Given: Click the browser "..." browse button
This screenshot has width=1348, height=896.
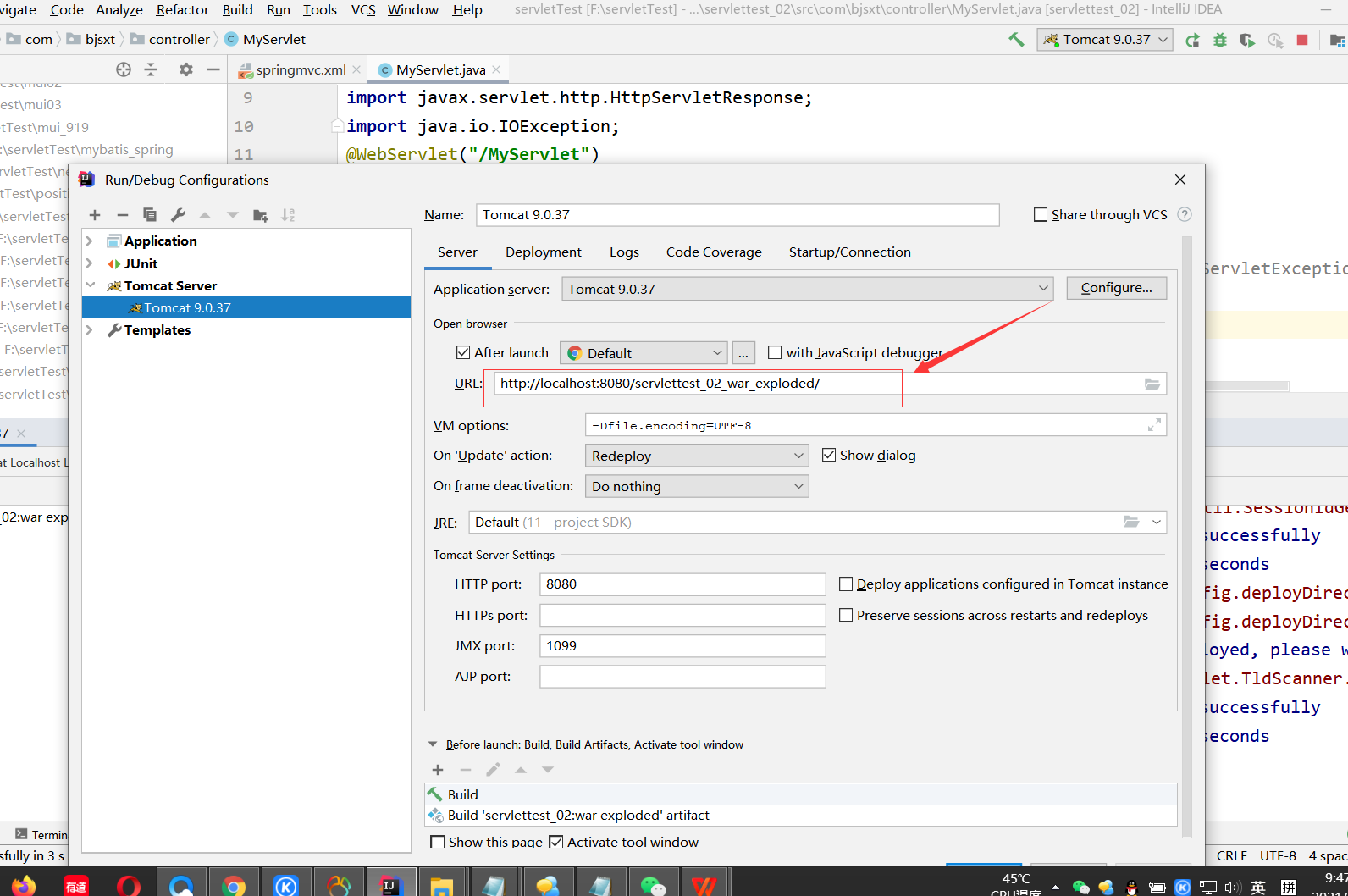Looking at the screenshot, I should (x=743, y=353).
